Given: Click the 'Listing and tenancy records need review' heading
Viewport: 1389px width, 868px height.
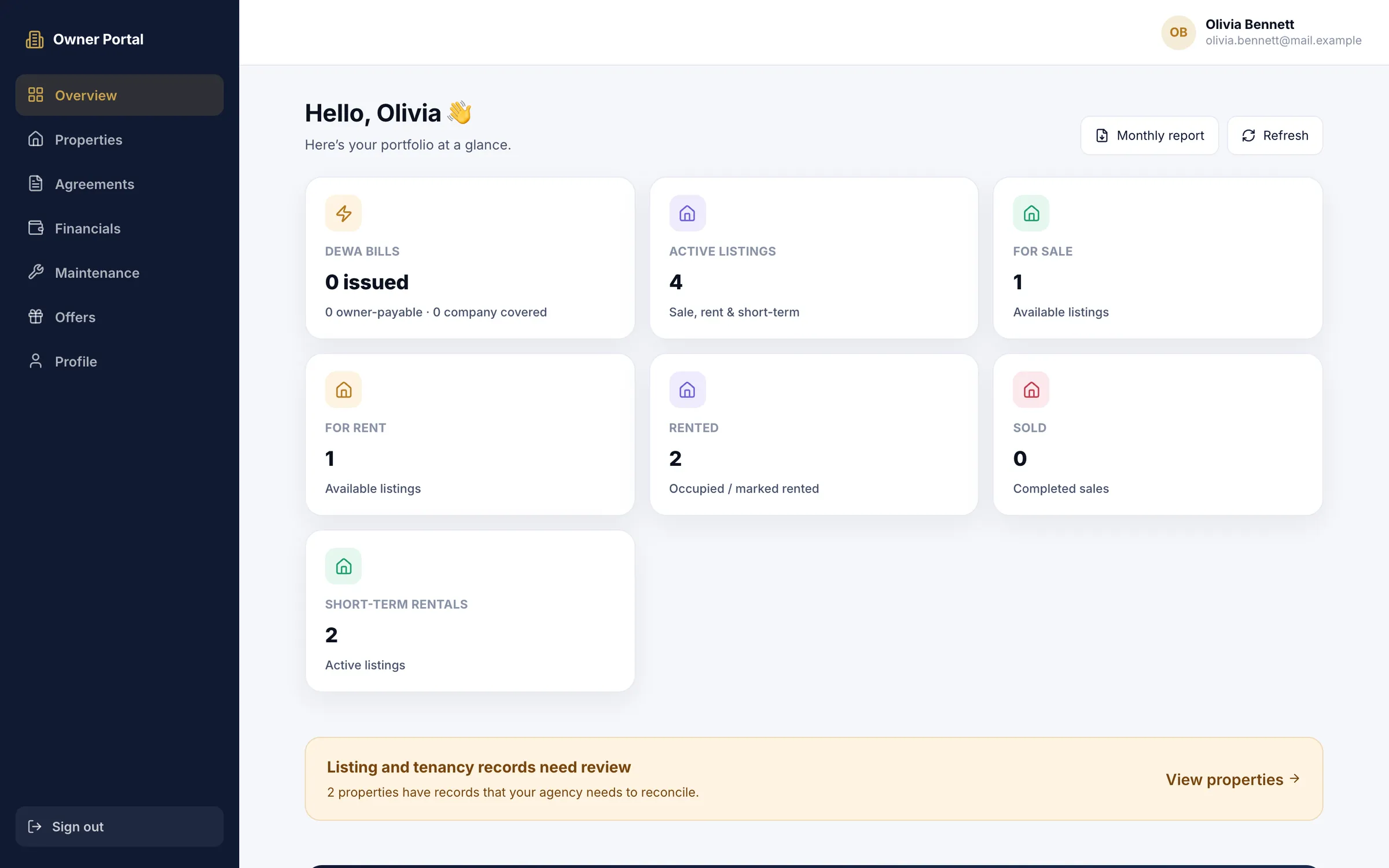Looking at the screenshot, I should [479, 767].
